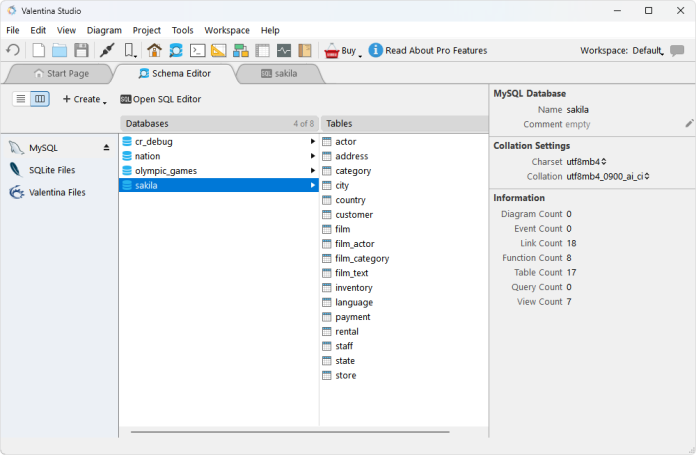The height and width of the screenshot is (455, 696).
Task: Switch to the sakila tab
Action: tap(283, 73)
